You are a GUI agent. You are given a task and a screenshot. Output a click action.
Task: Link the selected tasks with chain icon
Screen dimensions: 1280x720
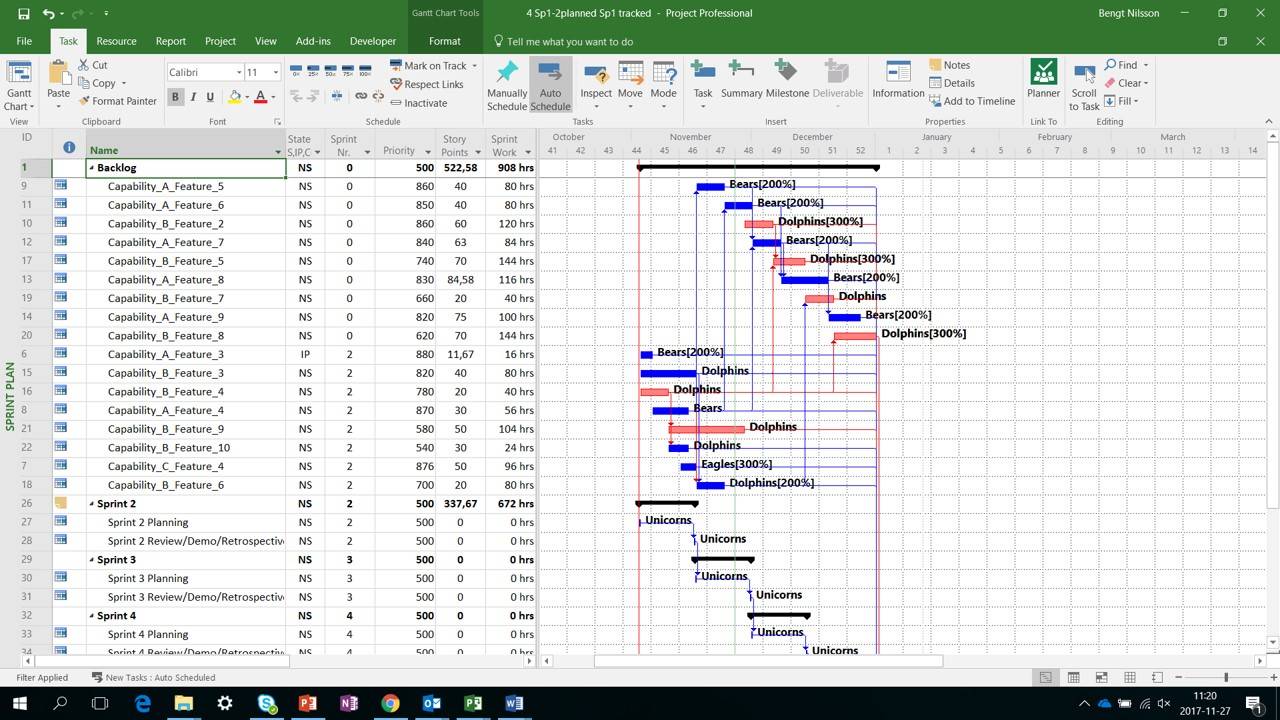361,96
